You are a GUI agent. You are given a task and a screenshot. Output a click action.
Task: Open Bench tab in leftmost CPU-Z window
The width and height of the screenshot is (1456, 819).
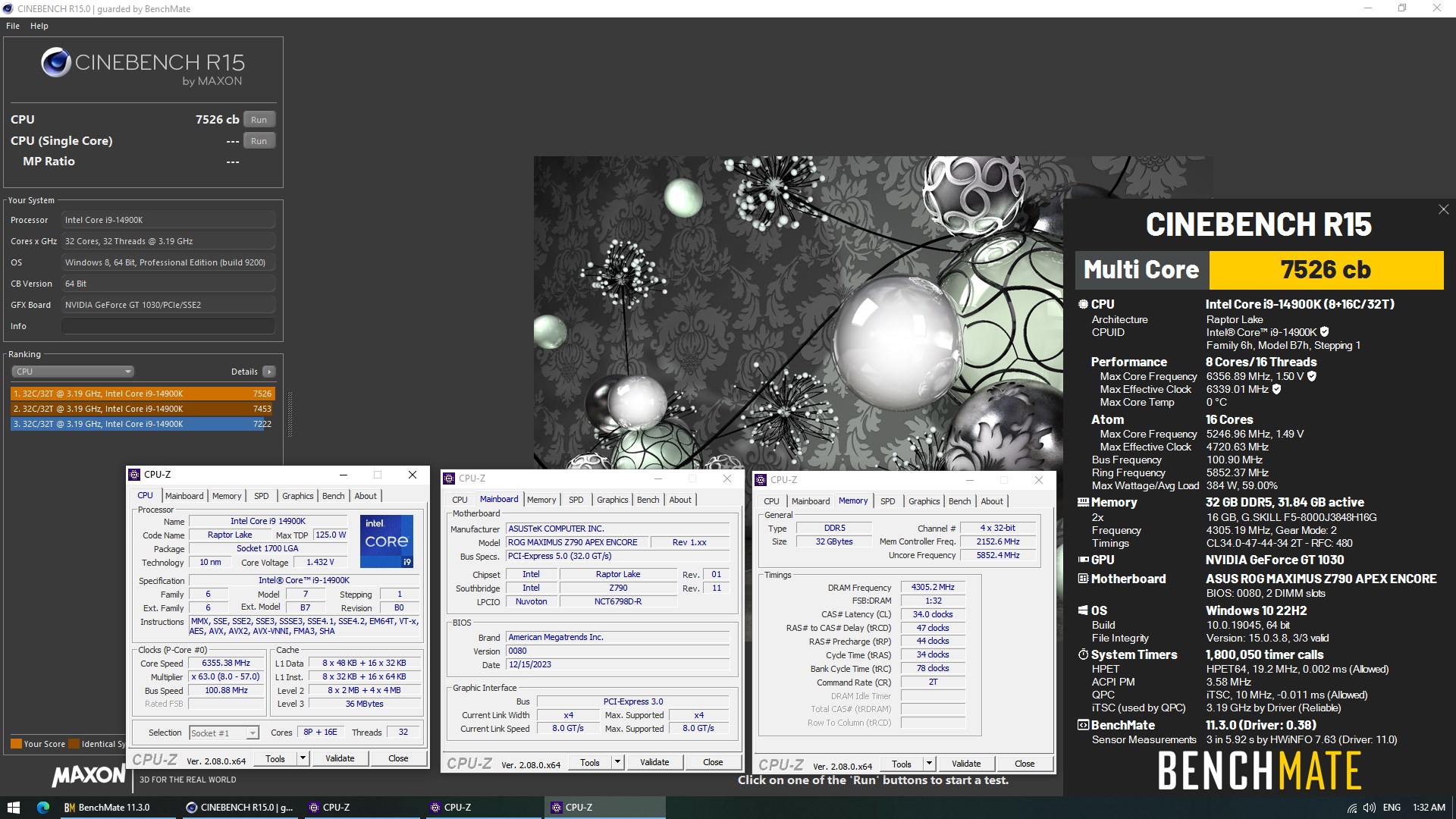coord(334,496)
